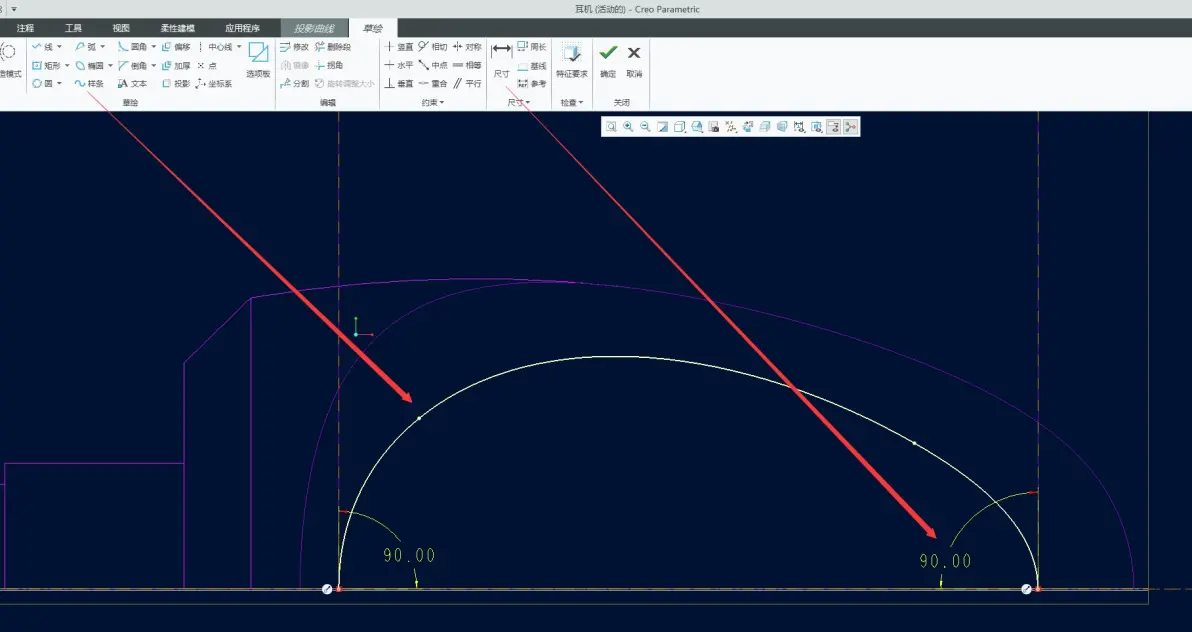Open the 柔性建模 flexible modeling tab

click(177, 28)
